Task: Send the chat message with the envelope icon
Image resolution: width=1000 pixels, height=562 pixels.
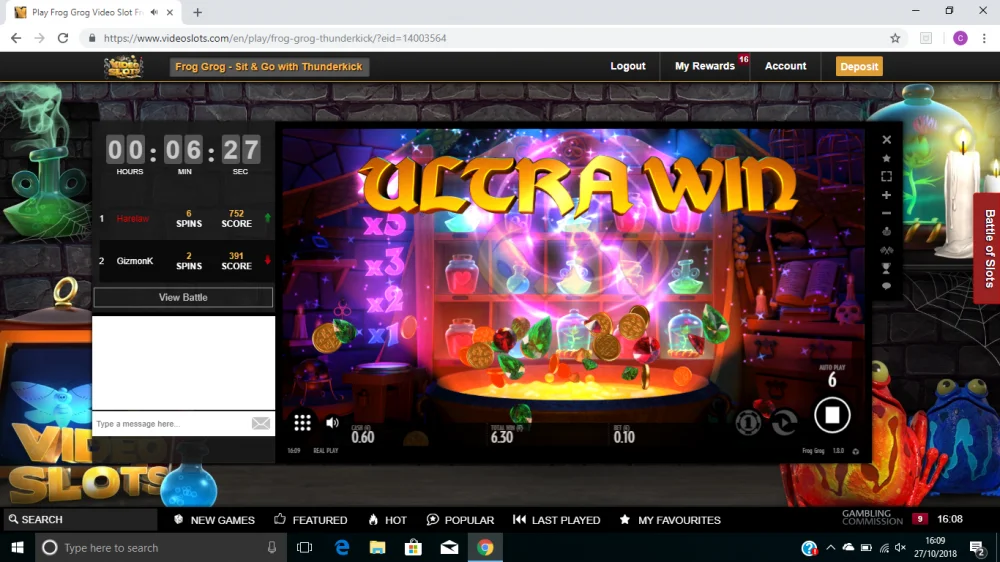Action: (261, 424)
